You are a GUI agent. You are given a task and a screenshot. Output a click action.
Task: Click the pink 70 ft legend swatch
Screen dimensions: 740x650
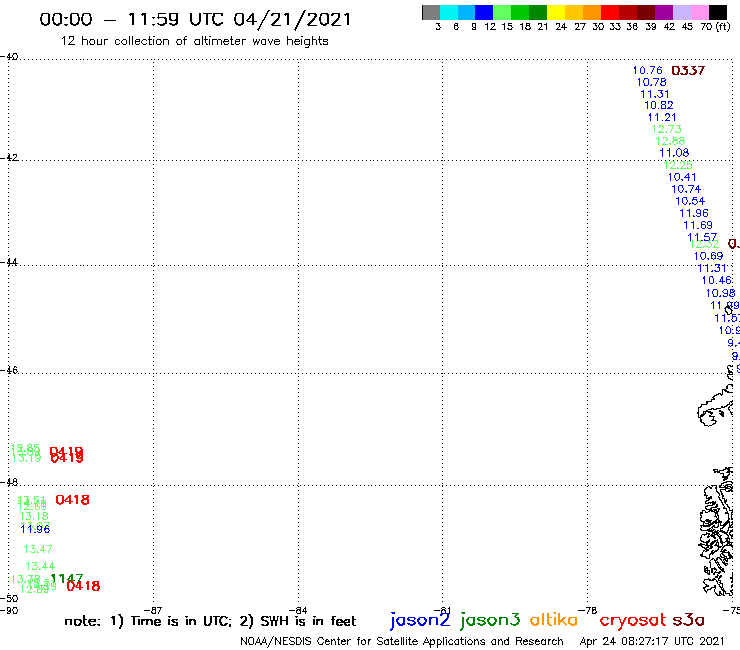pos(699,12)
